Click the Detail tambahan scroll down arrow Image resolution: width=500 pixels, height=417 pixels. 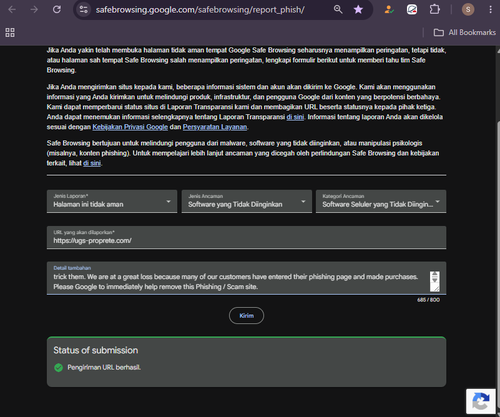(435, 281)
